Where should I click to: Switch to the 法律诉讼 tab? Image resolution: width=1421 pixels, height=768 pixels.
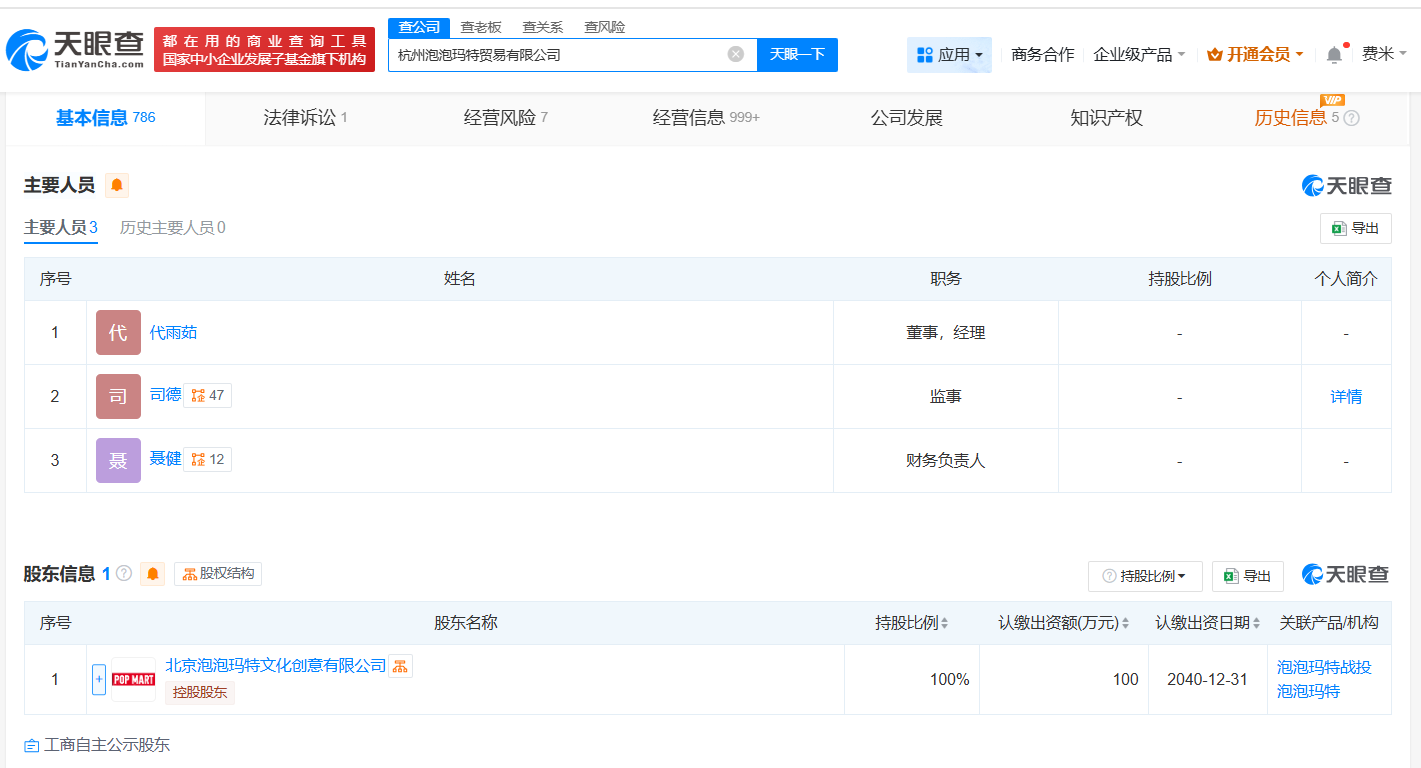coord(299,117)
